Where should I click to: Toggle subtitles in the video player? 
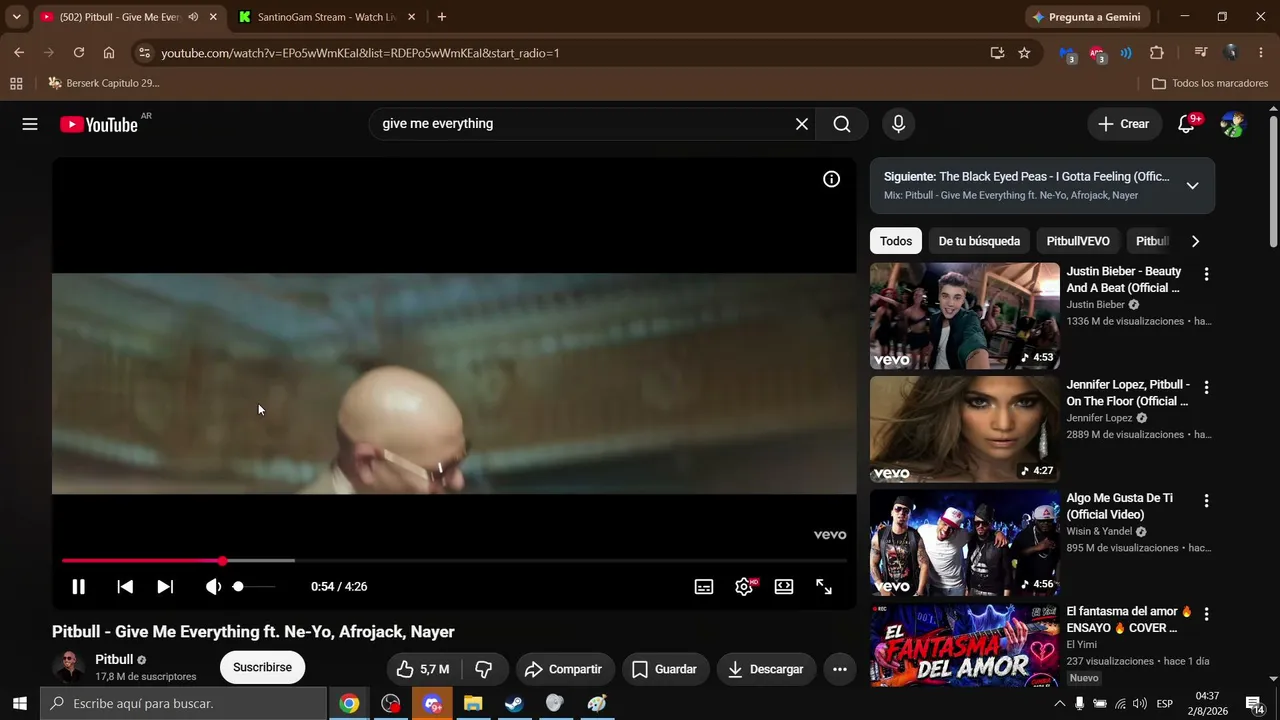click(704, 587)
